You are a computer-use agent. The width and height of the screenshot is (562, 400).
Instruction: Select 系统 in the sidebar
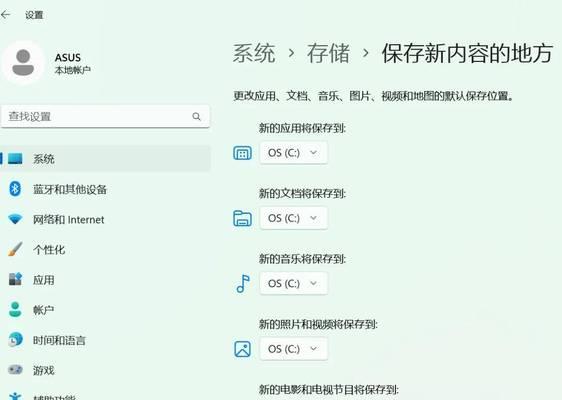tap(105, 158)
